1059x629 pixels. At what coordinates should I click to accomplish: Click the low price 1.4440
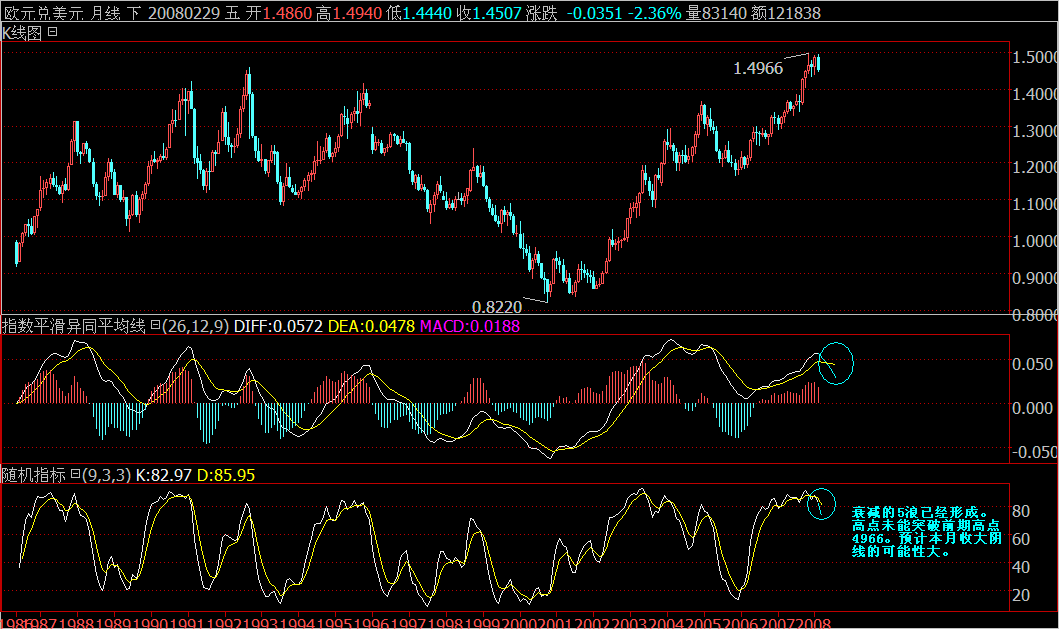(x=427, y=13)
